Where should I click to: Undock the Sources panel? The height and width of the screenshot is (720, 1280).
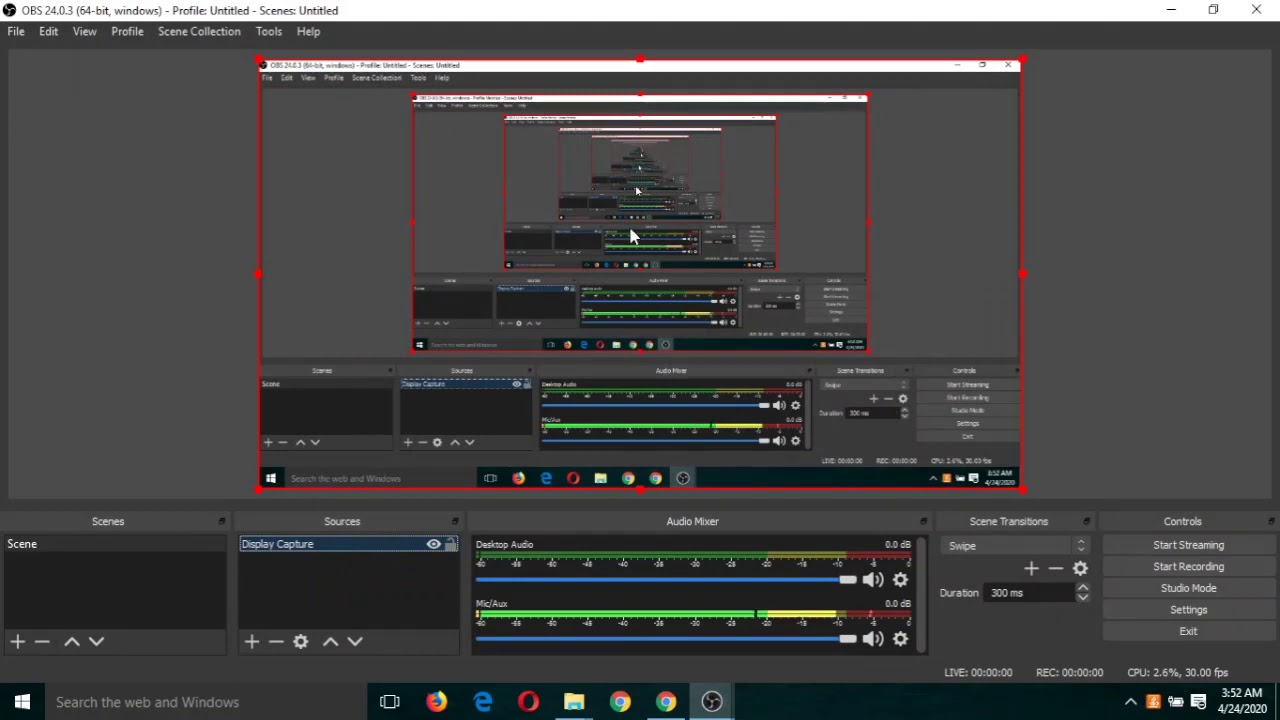click(x=455, y=521)
